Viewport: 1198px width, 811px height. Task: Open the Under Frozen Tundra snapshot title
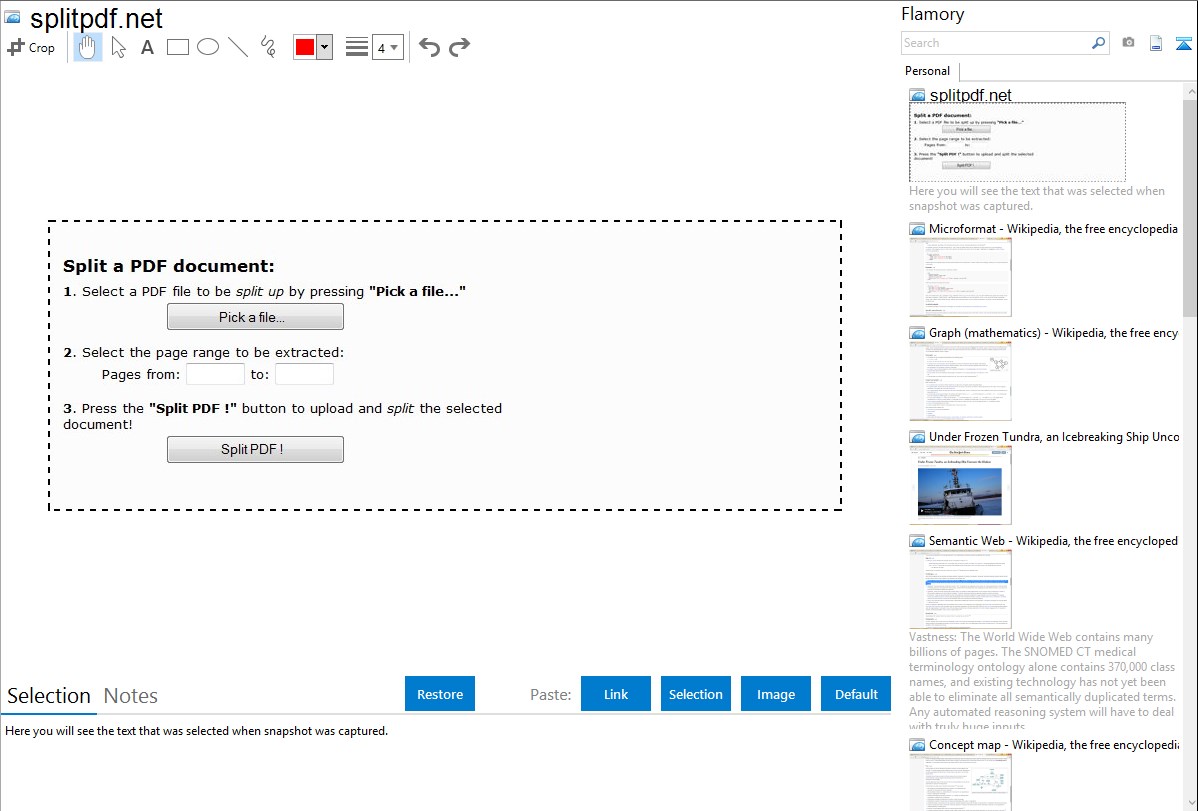pyautogui.click(x=1054, y=436)
